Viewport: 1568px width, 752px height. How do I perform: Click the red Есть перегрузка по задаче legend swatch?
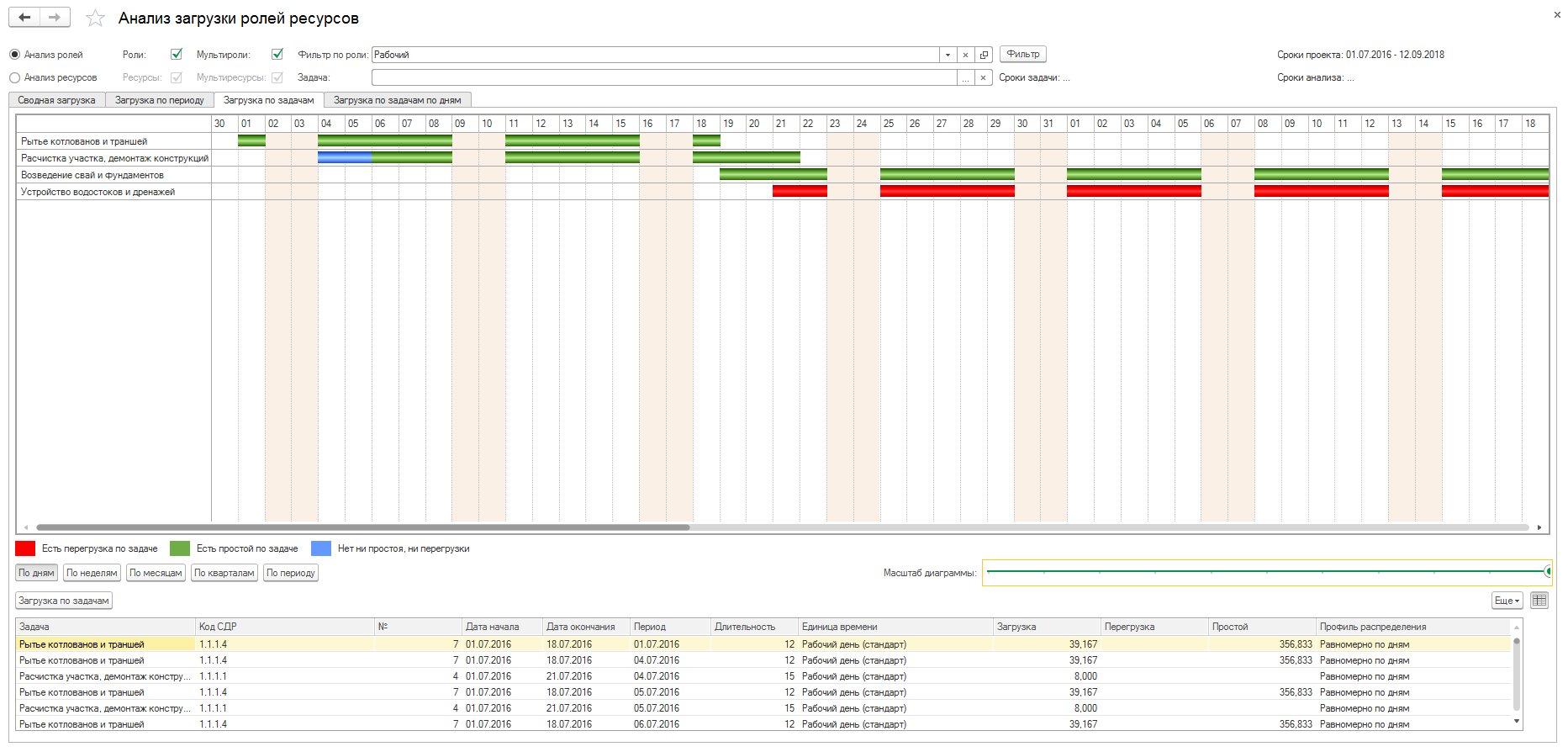click(25, 548)
